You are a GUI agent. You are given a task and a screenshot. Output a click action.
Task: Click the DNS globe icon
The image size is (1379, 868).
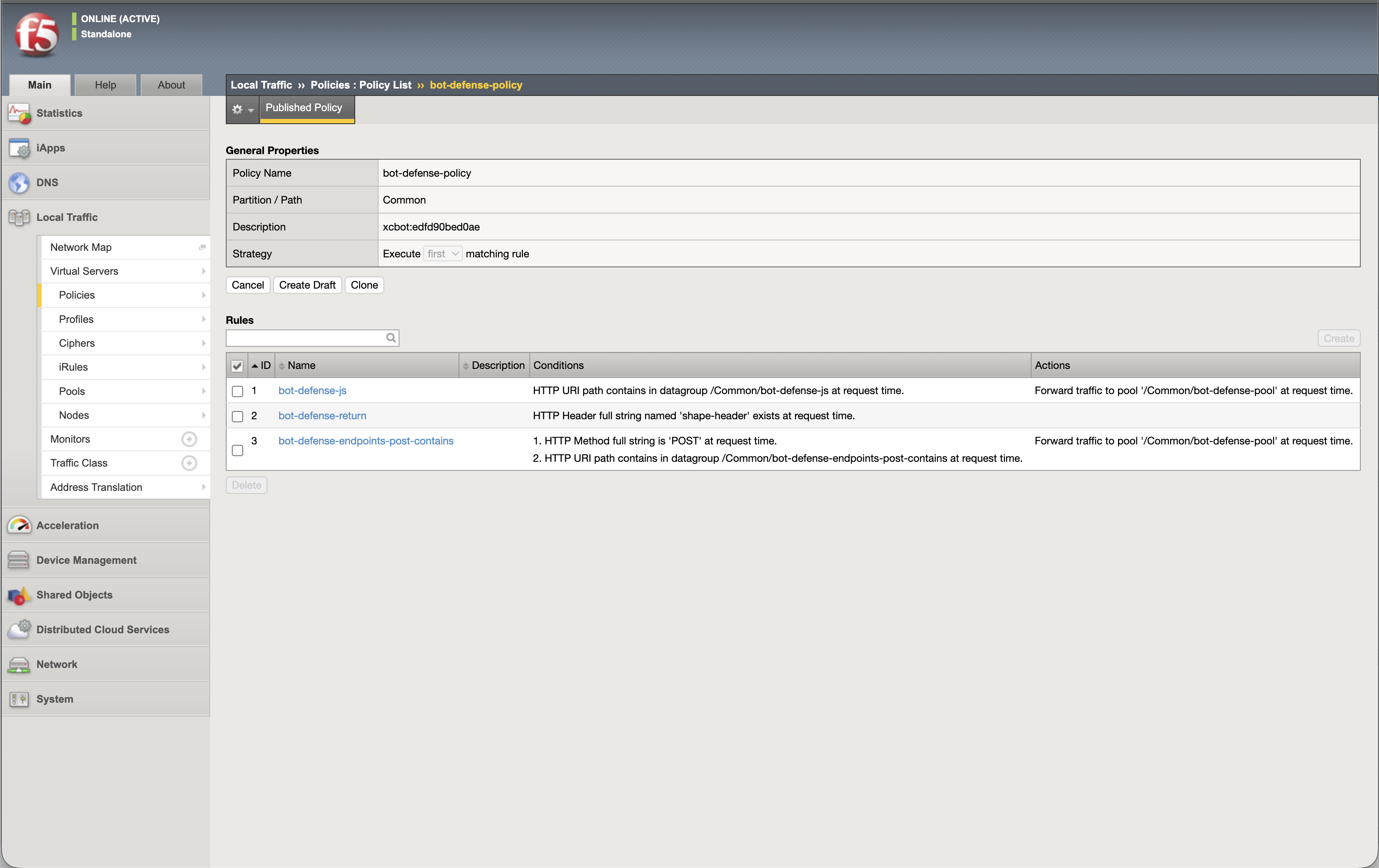click(19, 183)
